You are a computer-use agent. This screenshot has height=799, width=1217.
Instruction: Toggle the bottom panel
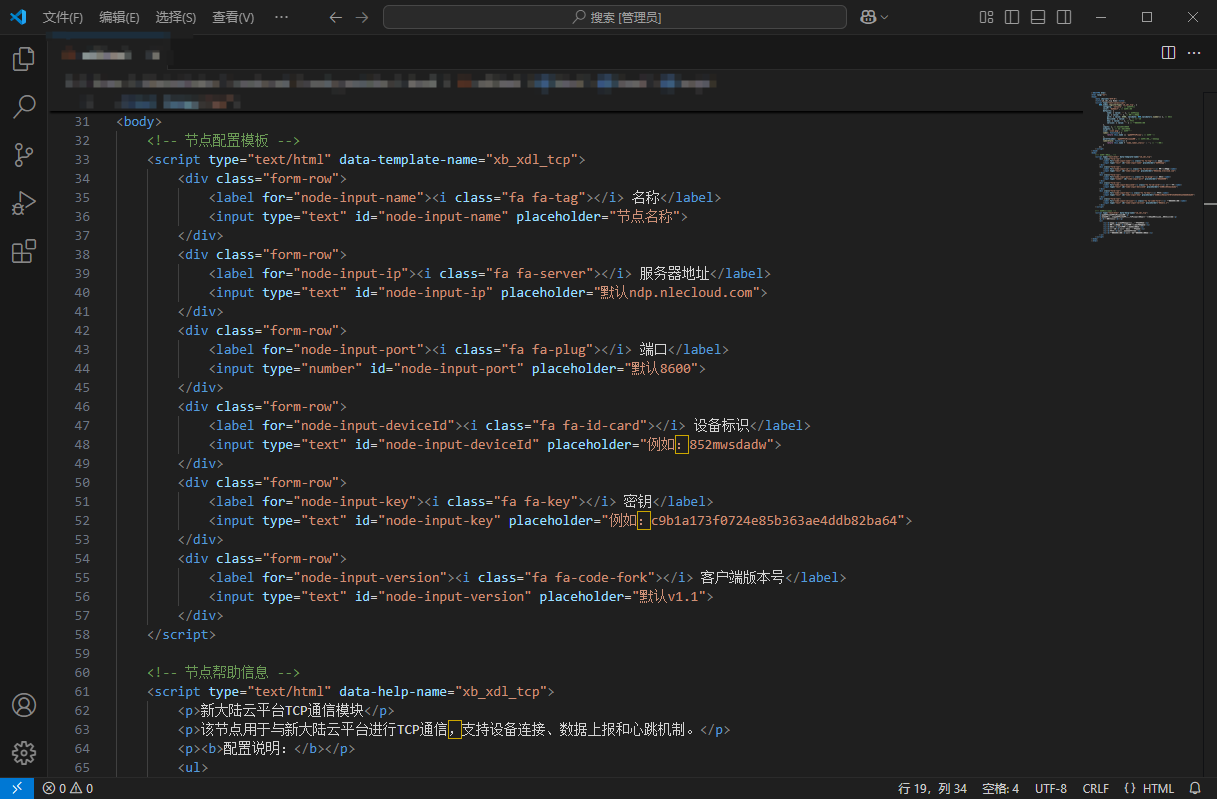coord(1038,17)
